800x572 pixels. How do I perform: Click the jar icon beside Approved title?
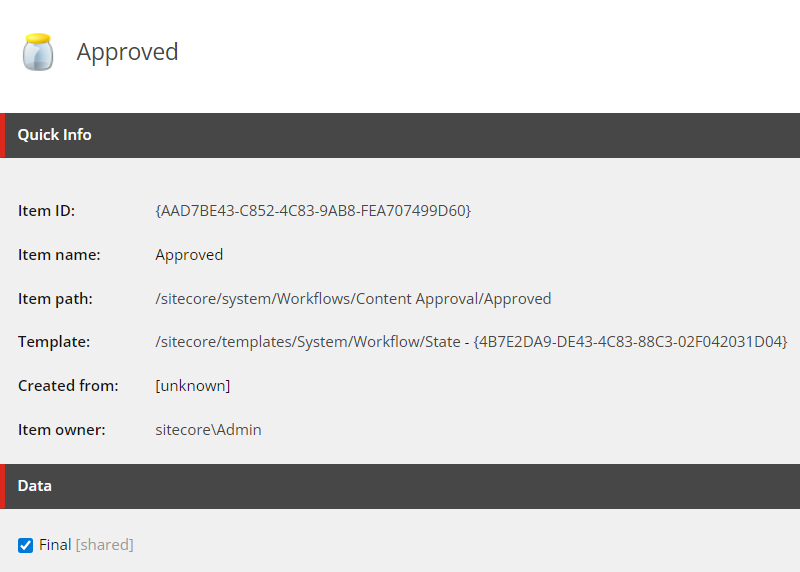pyautogui.click(x=38, y=52)
